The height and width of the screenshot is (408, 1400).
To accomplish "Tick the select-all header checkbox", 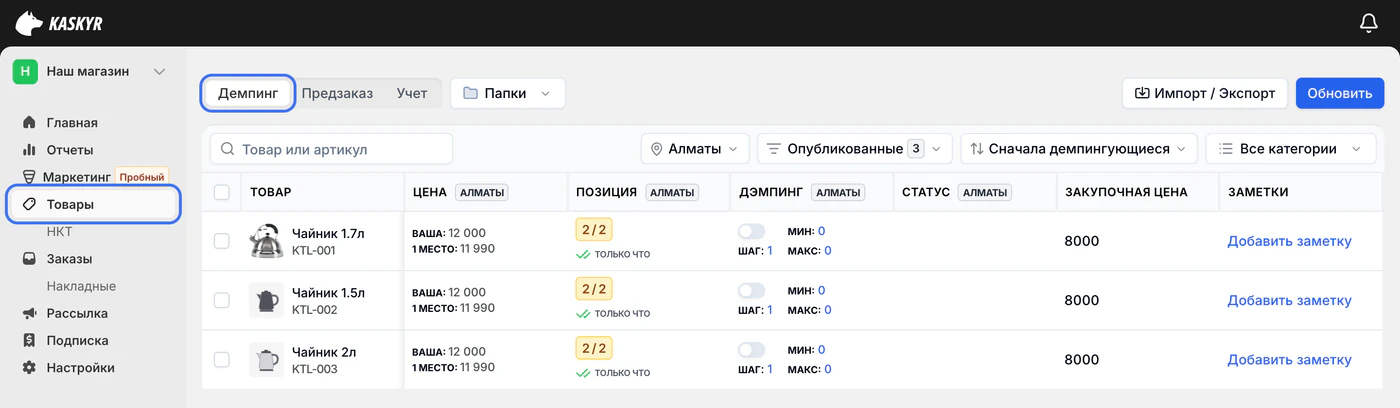I will 222,192.
